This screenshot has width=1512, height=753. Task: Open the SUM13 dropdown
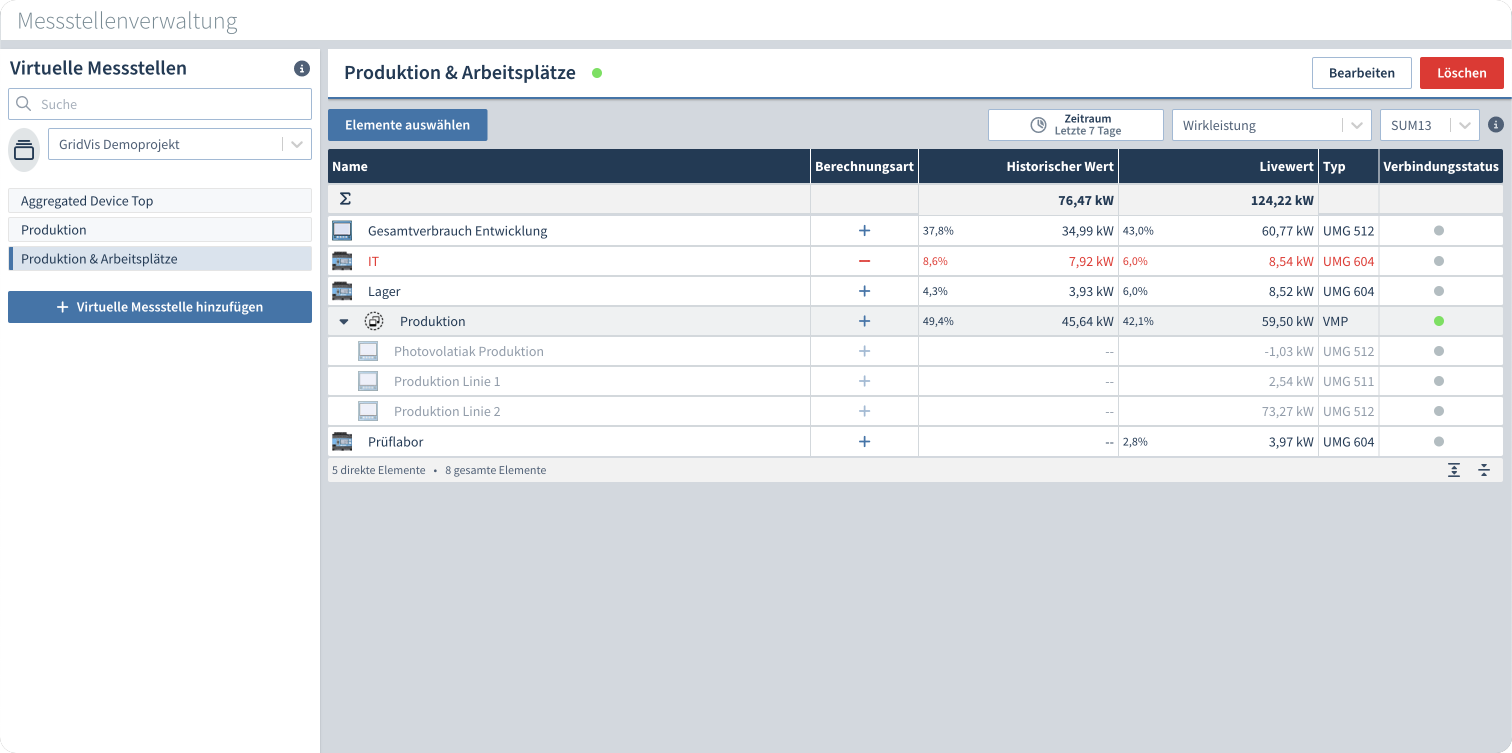(1428, 125)
